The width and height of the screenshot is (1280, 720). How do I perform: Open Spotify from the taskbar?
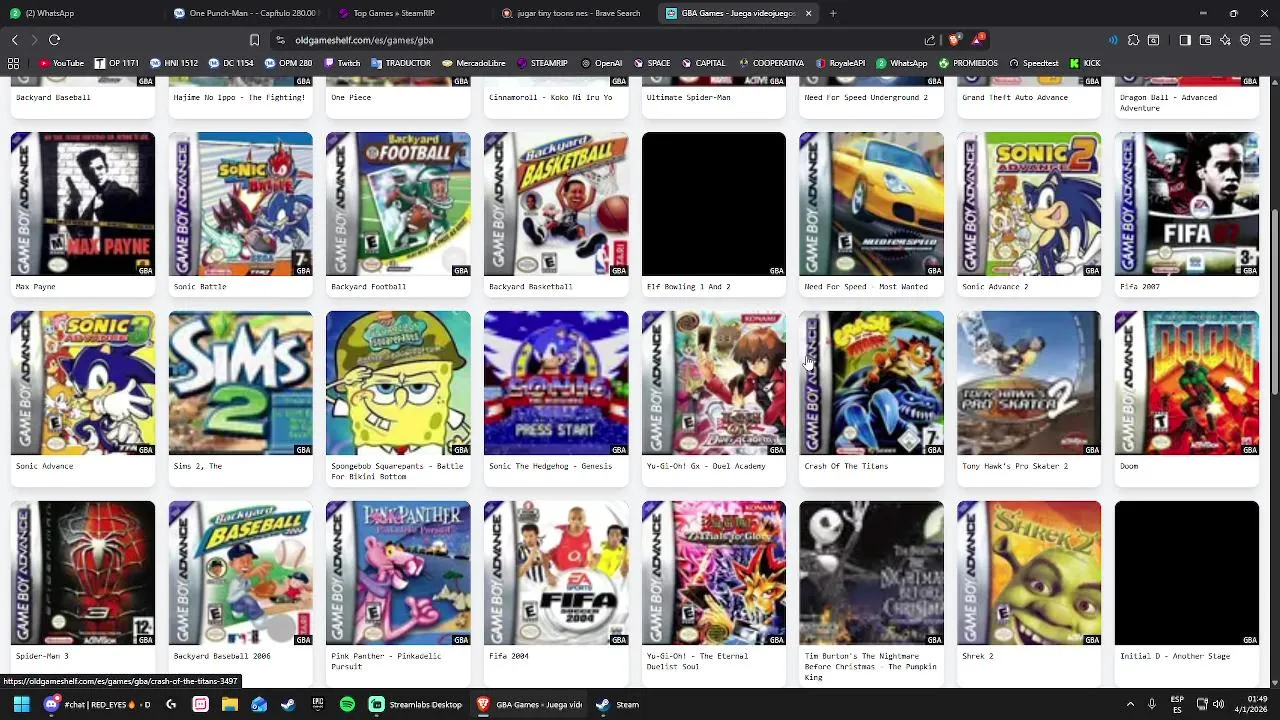347,704
